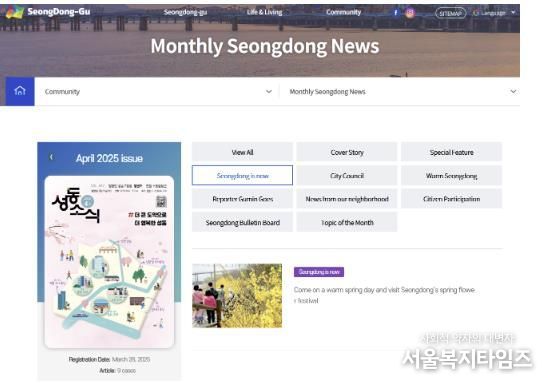Select the View All category
The height and width of the screenshot is (383, 550).
[x=242, y=152]
